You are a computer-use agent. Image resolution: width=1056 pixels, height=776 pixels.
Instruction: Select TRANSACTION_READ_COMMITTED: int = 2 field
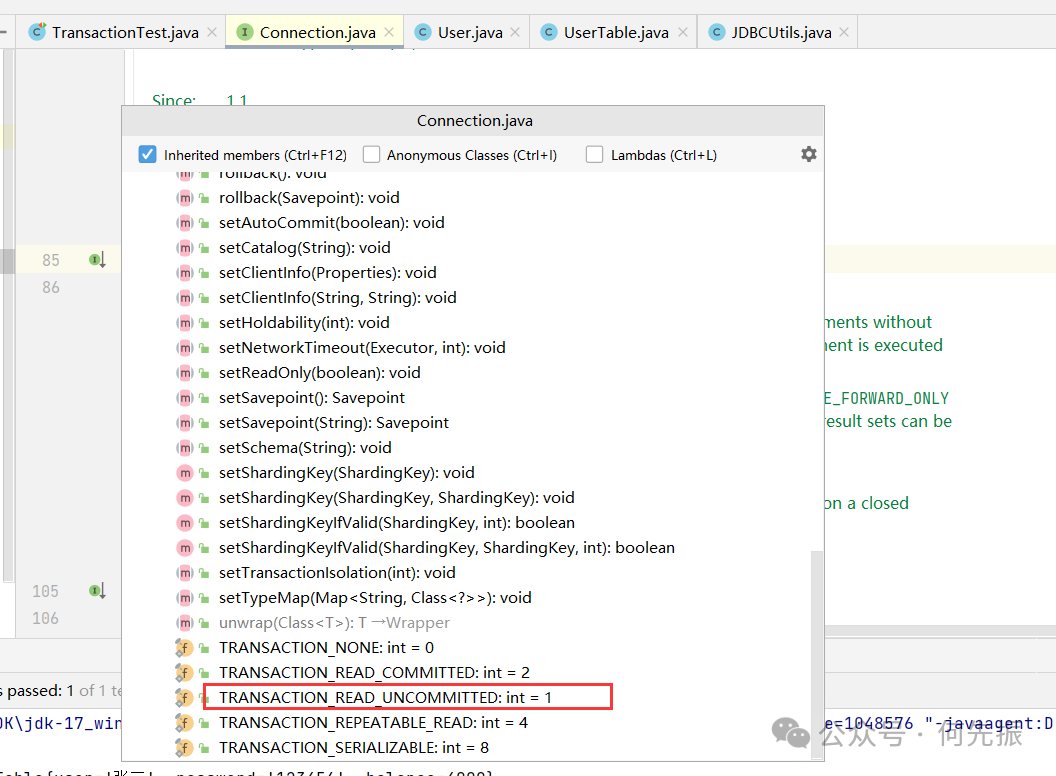coord(374,672)
